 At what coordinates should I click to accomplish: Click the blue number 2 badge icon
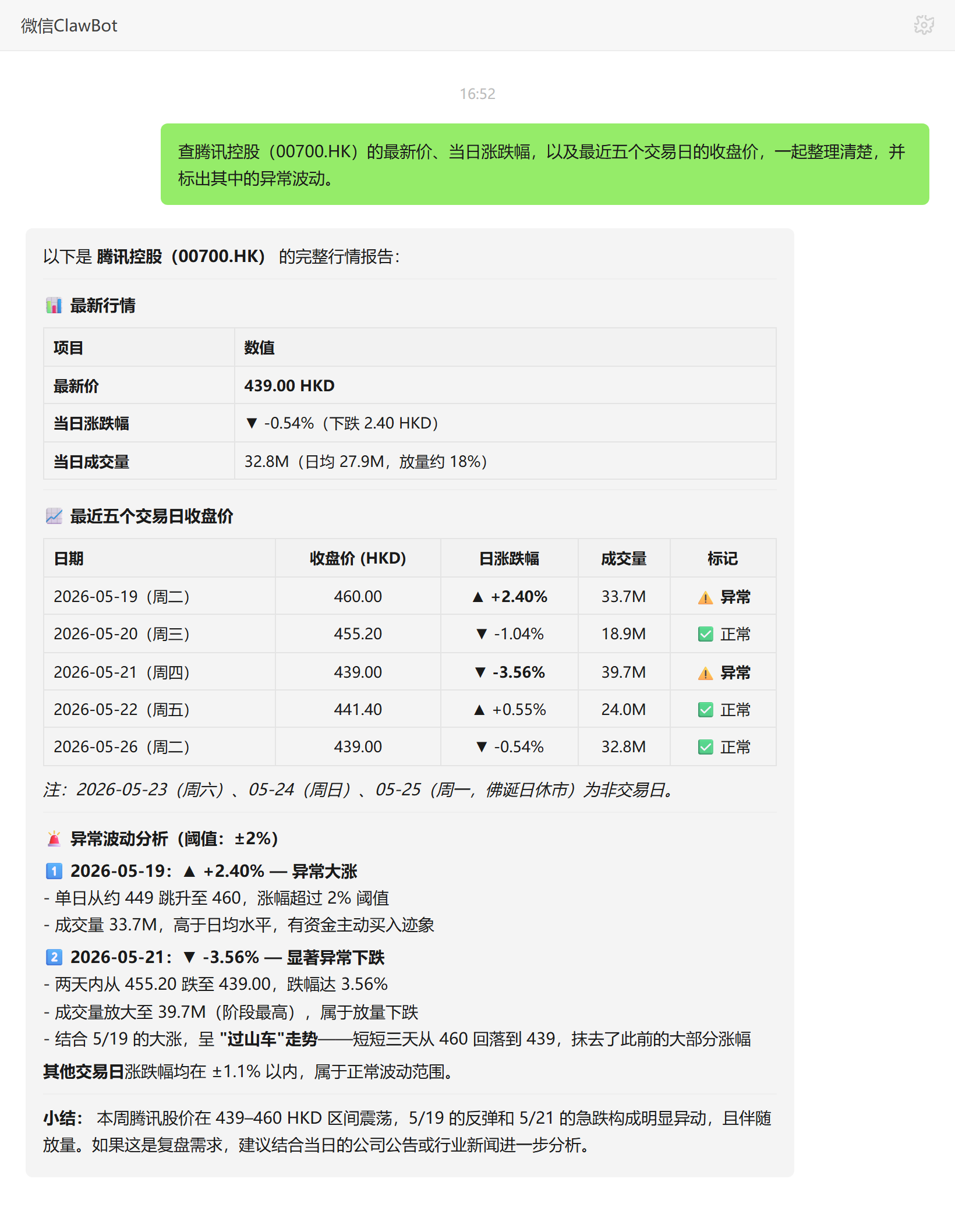pos(54,957)
